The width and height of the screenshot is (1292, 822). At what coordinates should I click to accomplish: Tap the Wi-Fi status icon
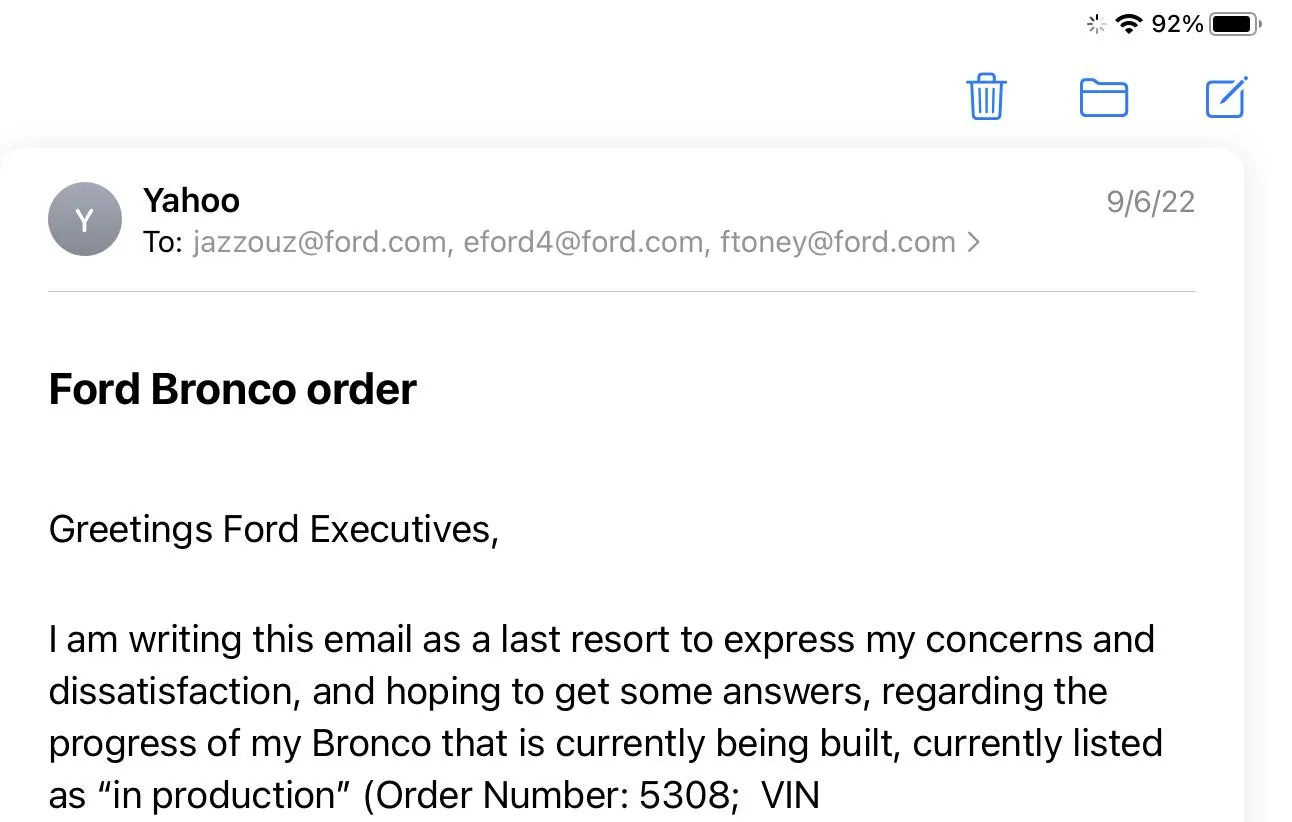(x=1129, y=24)
